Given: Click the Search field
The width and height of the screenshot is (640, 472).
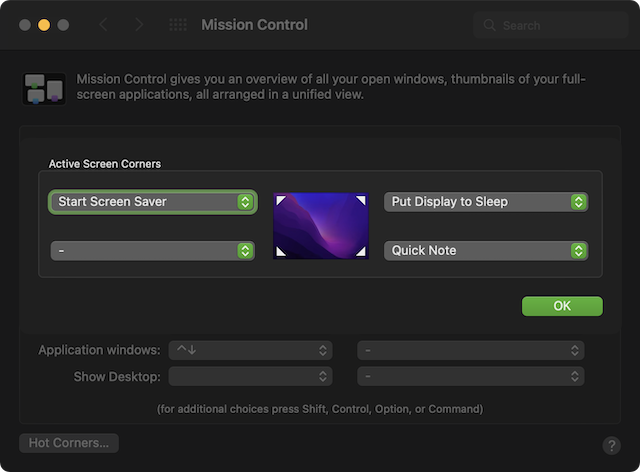Looking at the screenshot, I should pos(551,25).
